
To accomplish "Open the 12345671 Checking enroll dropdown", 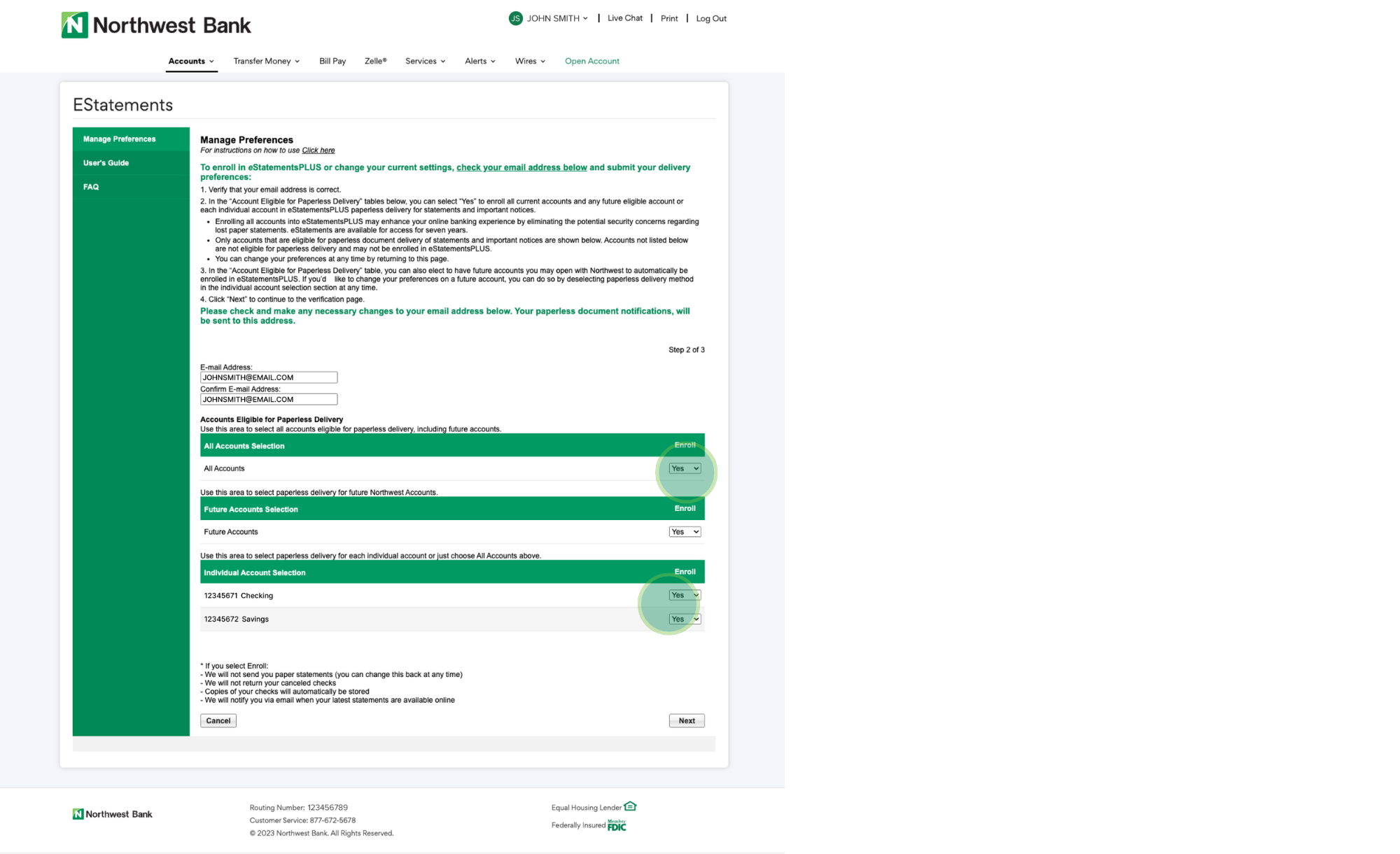I will pyautogui.click(x=684, y=595).
